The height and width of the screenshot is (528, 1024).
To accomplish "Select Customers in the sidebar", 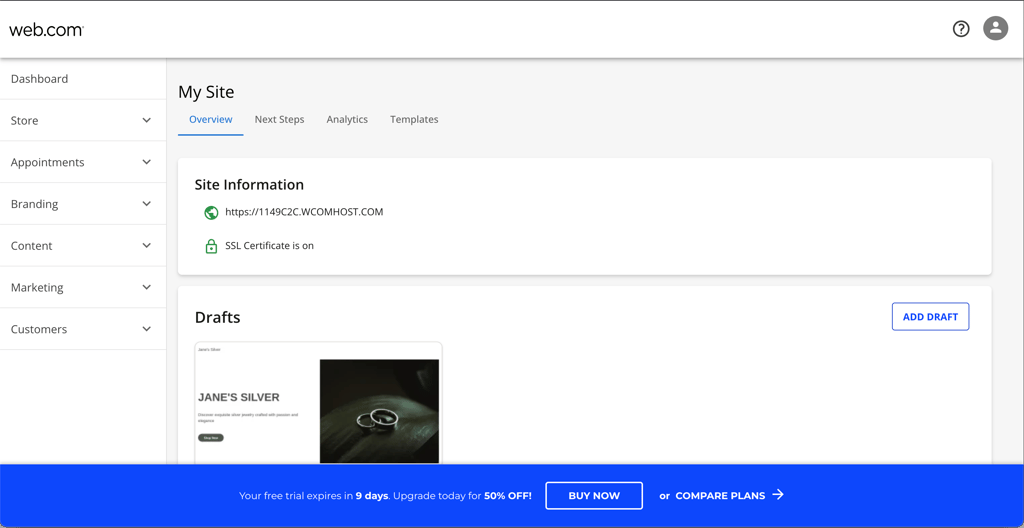I will coord(83,329).
